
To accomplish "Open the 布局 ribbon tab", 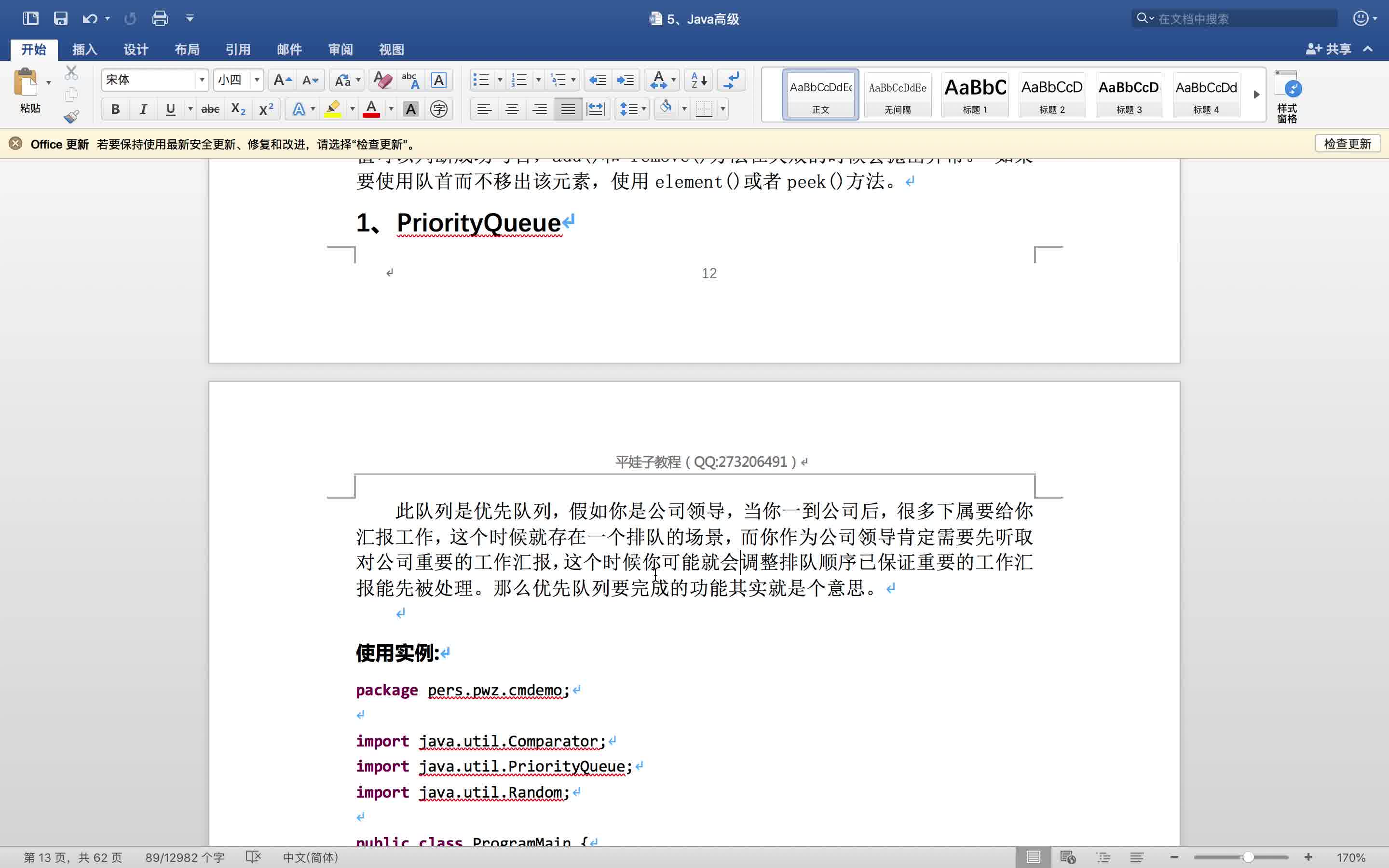I will point(187,49).
